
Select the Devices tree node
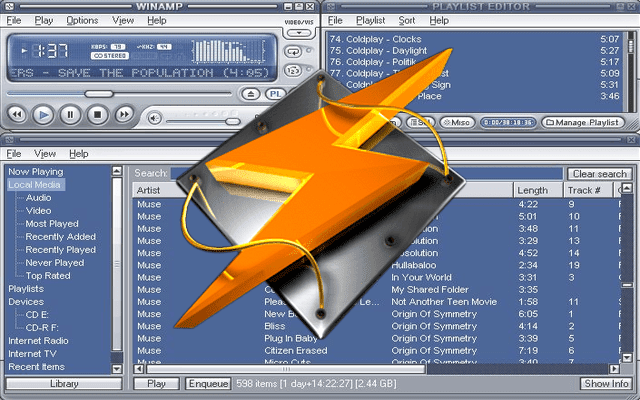pos(26,302)
